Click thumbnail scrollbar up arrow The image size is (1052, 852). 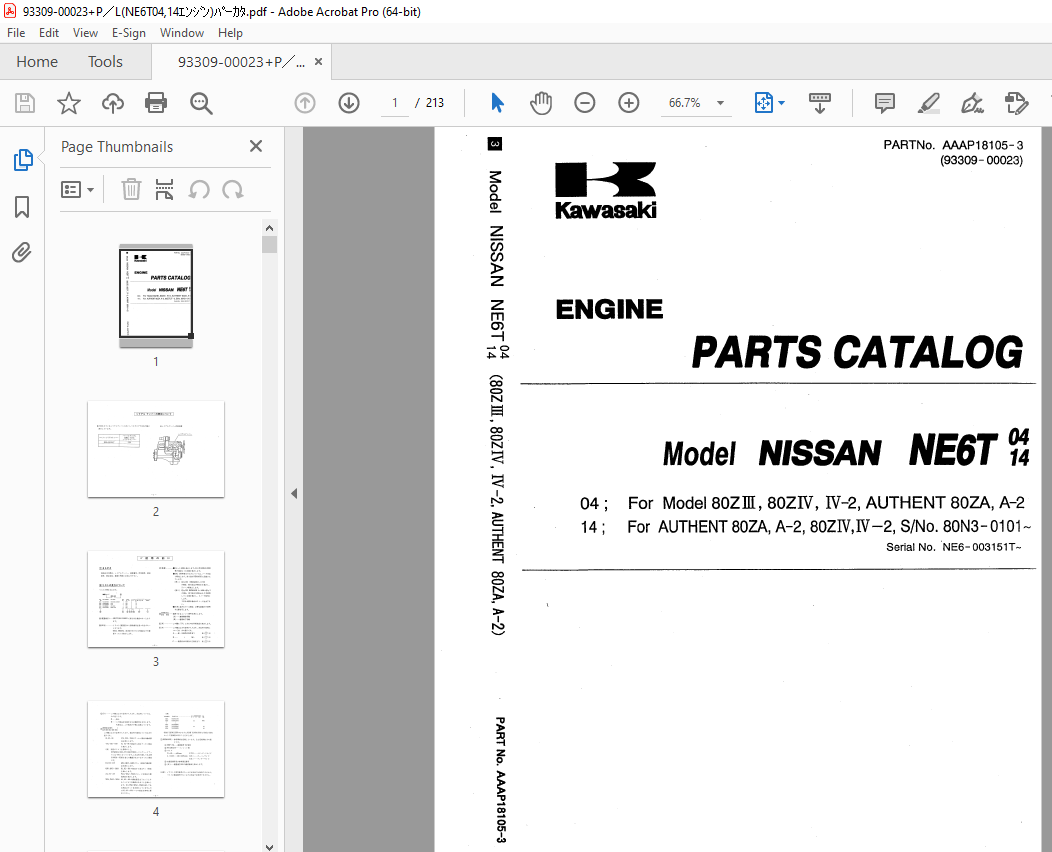coord(269,228)
